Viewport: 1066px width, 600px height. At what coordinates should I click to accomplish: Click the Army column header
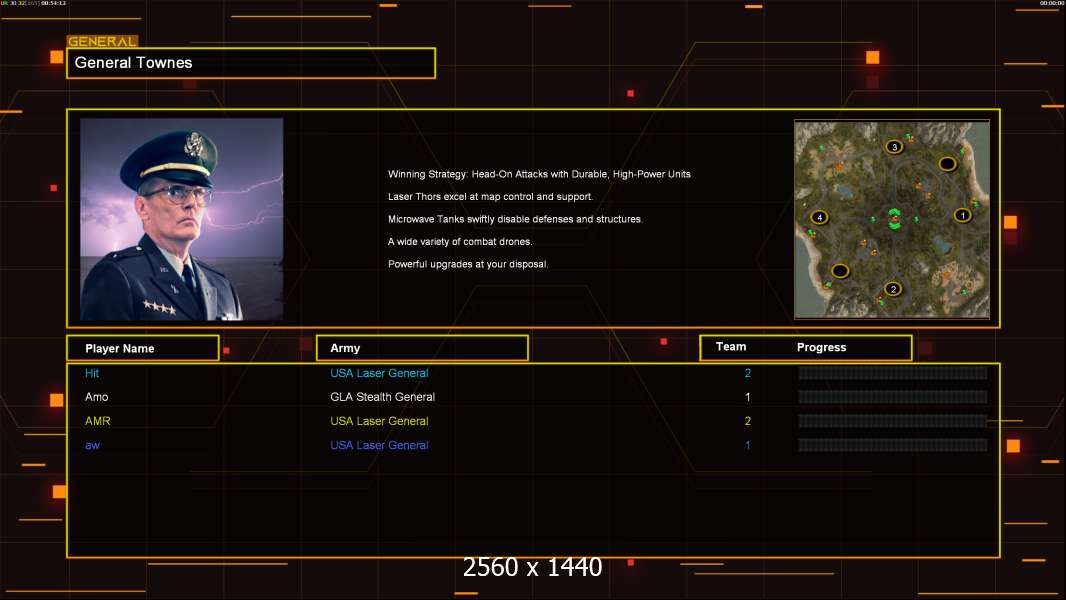pos(421,348)
